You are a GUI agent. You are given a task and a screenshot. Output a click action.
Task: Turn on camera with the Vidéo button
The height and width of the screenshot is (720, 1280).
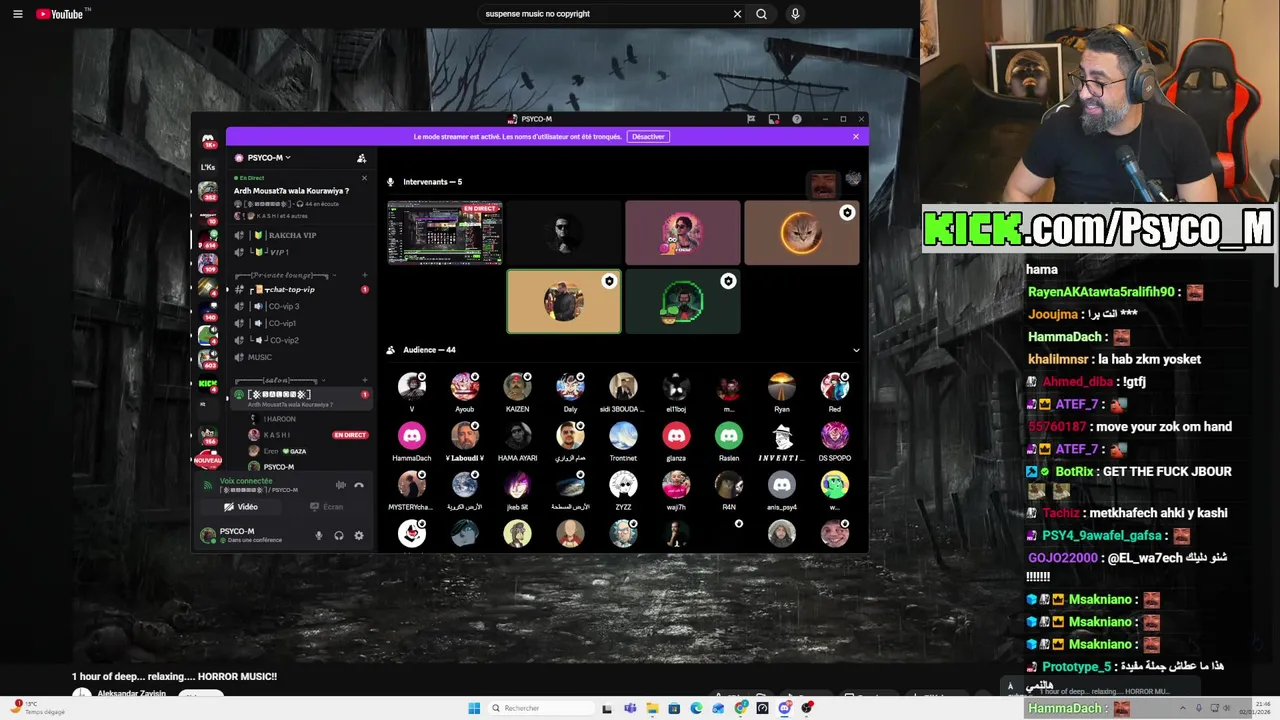(x=240, y=507)
